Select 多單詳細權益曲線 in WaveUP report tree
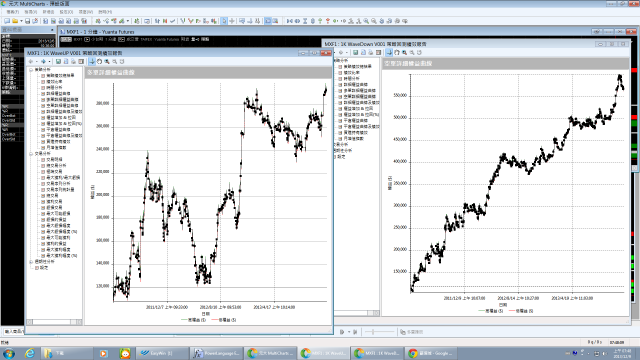The image size is (640, 360). coord(62,99)
